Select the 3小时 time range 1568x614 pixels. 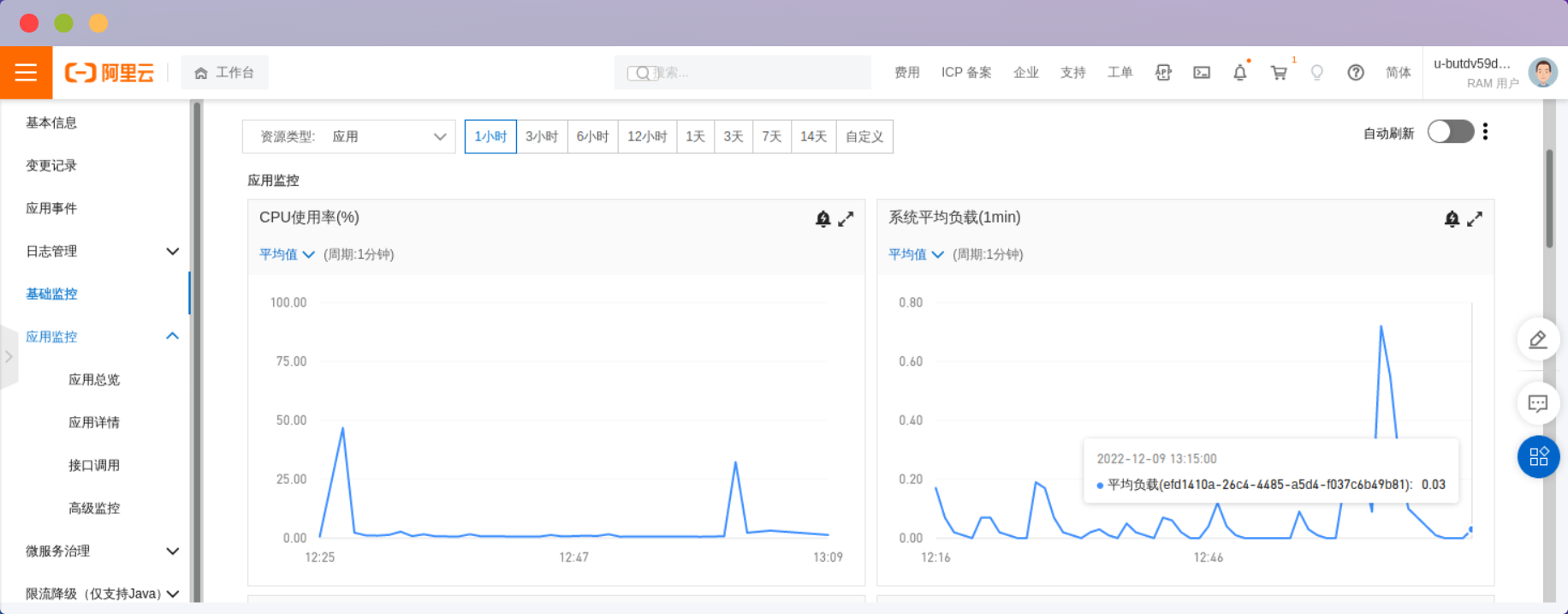click(x=542, y=136)
